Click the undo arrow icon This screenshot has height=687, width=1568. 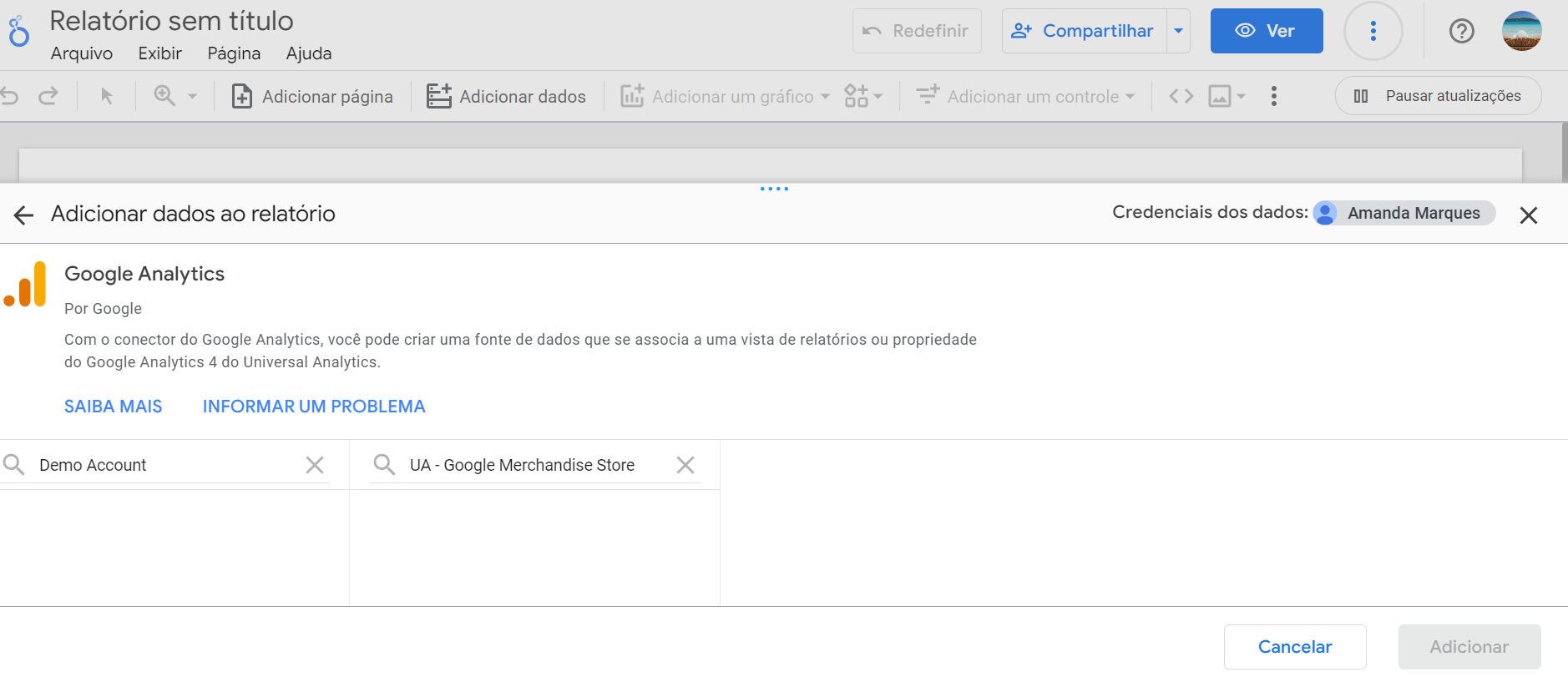click(9, 97)
